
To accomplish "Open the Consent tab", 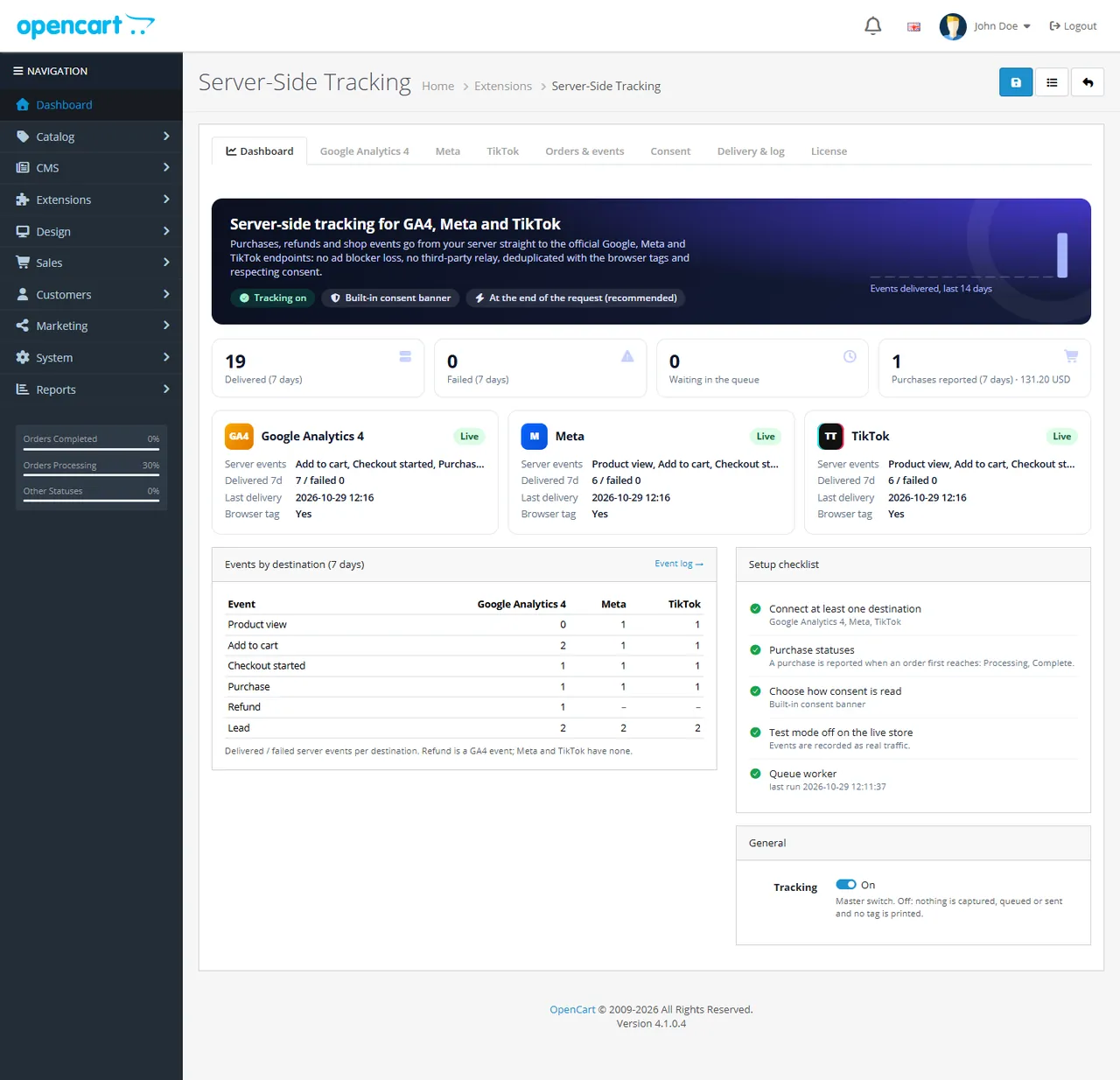I will (x=670, y=151).
